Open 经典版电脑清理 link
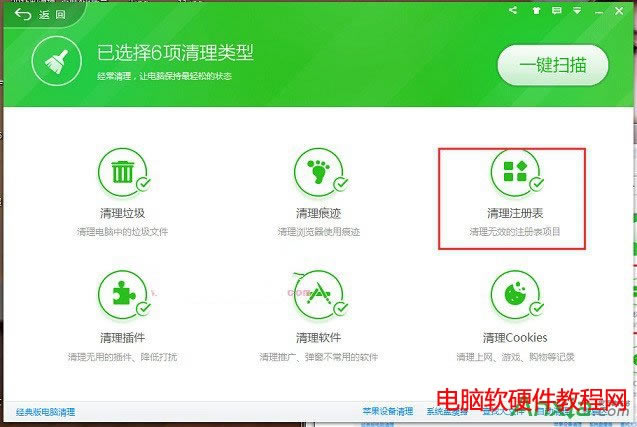 pos(46,412)
